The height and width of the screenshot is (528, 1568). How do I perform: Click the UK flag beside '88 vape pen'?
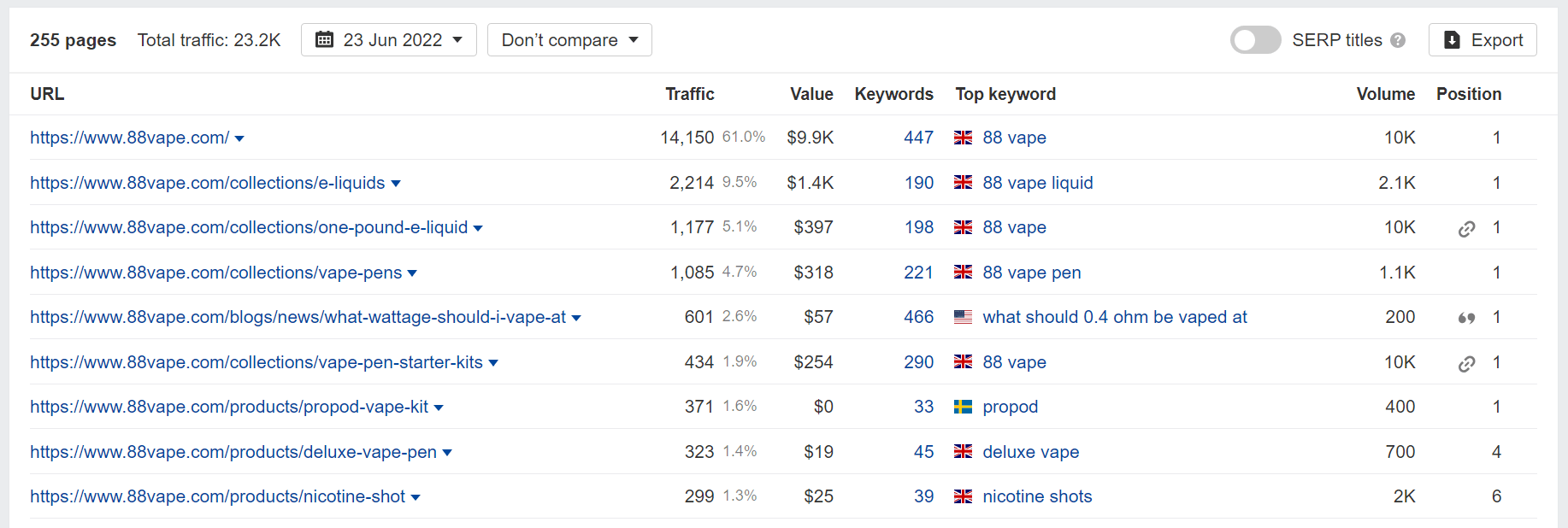(964, 273)
